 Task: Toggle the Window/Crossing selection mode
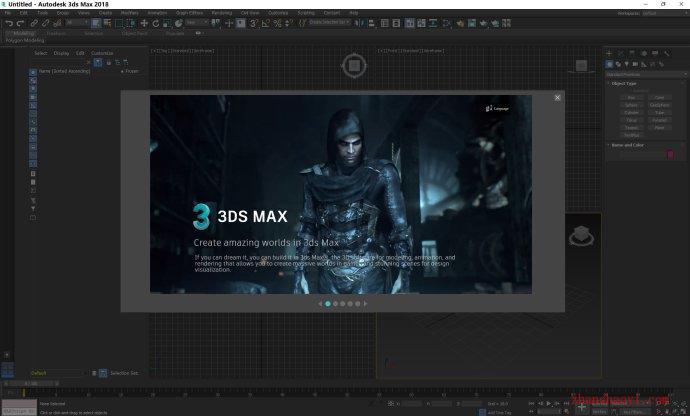131,23
